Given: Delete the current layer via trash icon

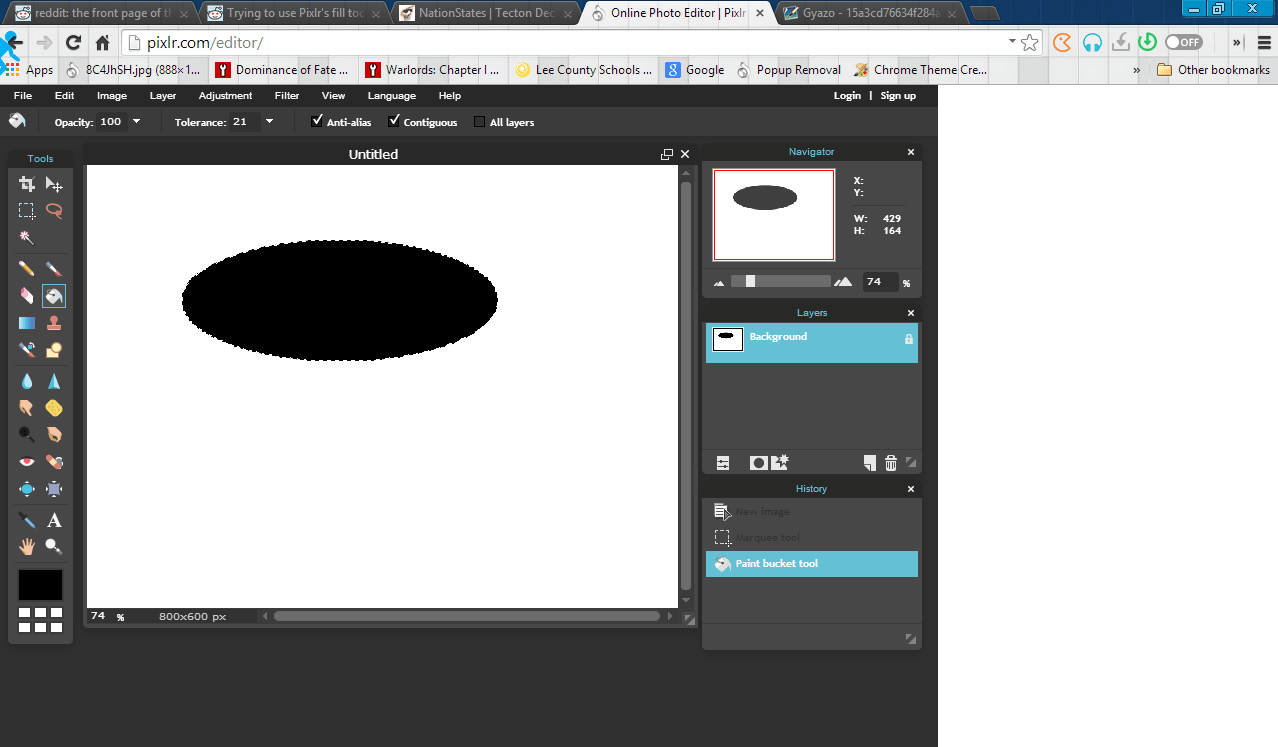Looking at the screenshot, I should (x=890, y=462).
